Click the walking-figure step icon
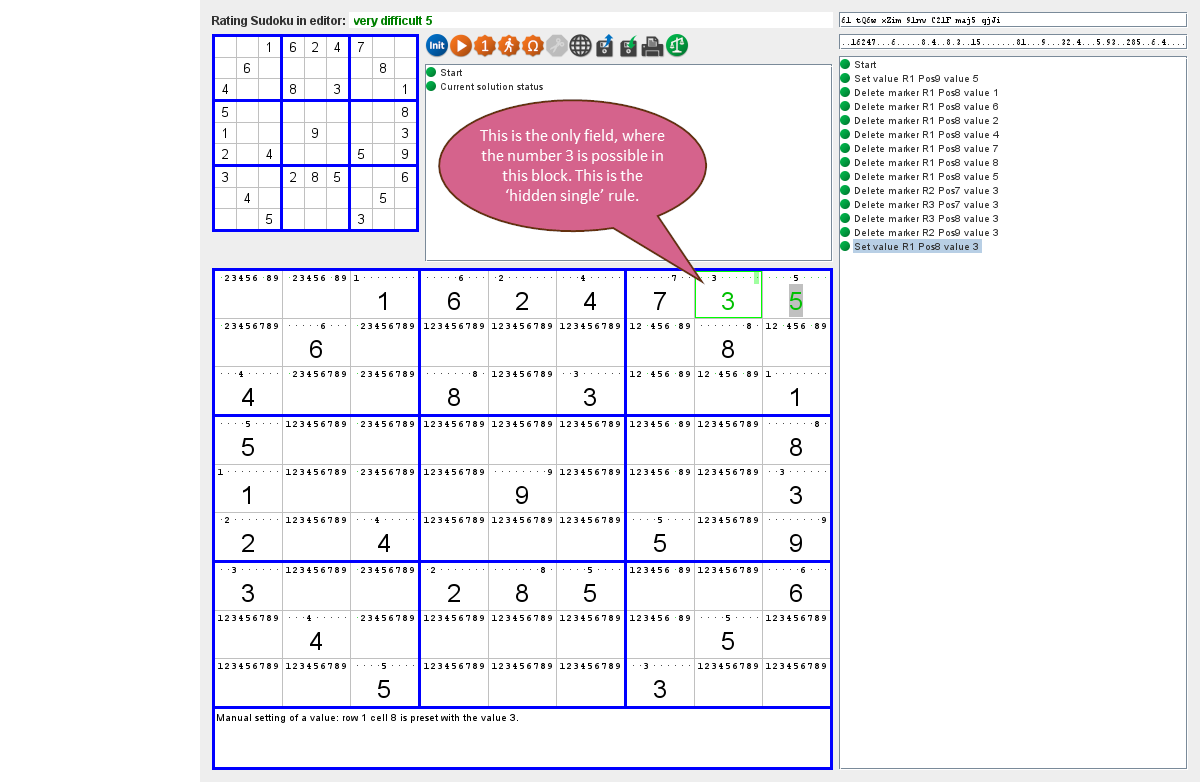The image size is (1200, 782). pyautogui.click(x=509, y=45)
